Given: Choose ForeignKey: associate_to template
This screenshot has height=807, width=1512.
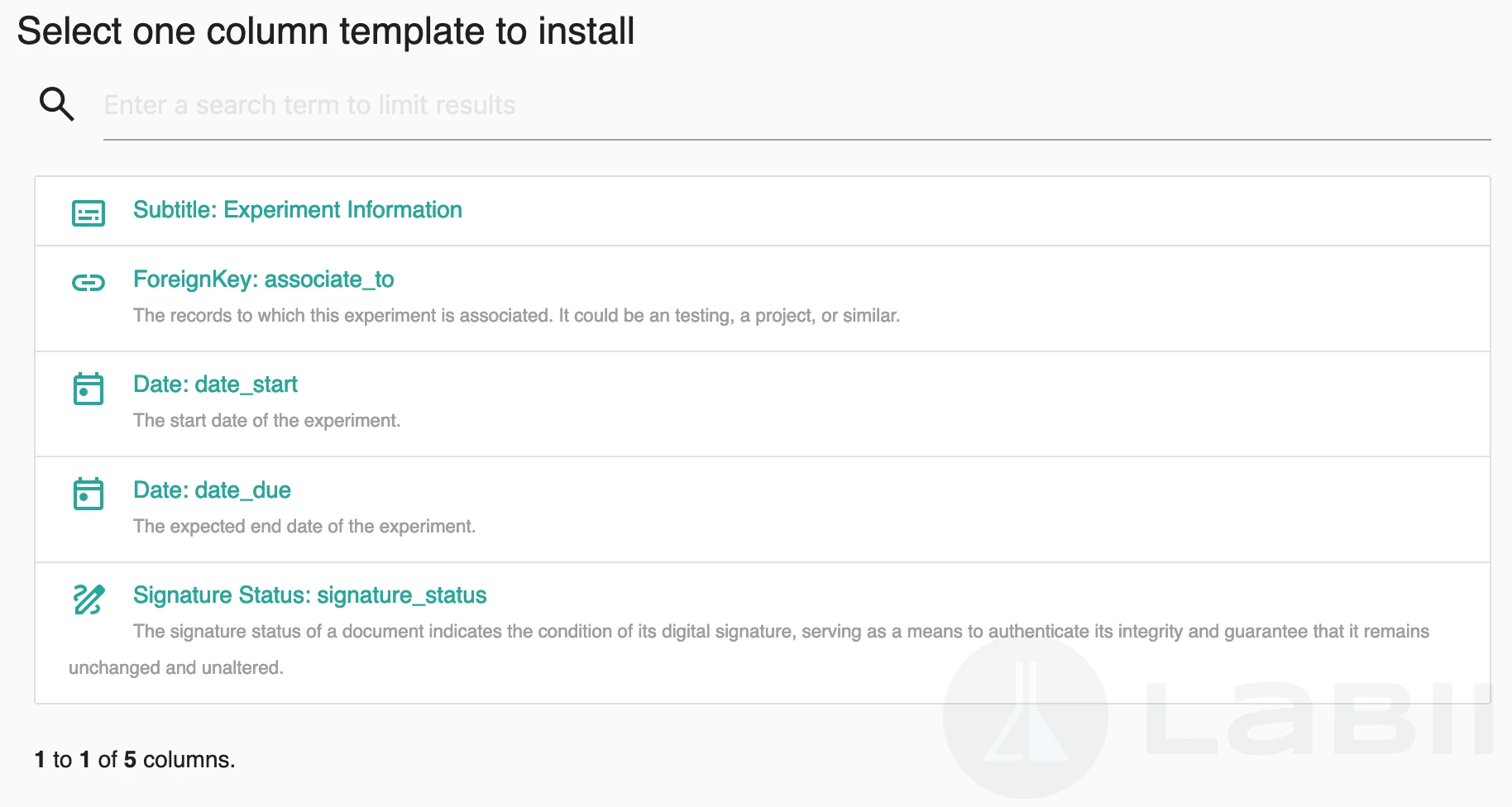Looking at the screenshot, I should (x=264, y=279).
